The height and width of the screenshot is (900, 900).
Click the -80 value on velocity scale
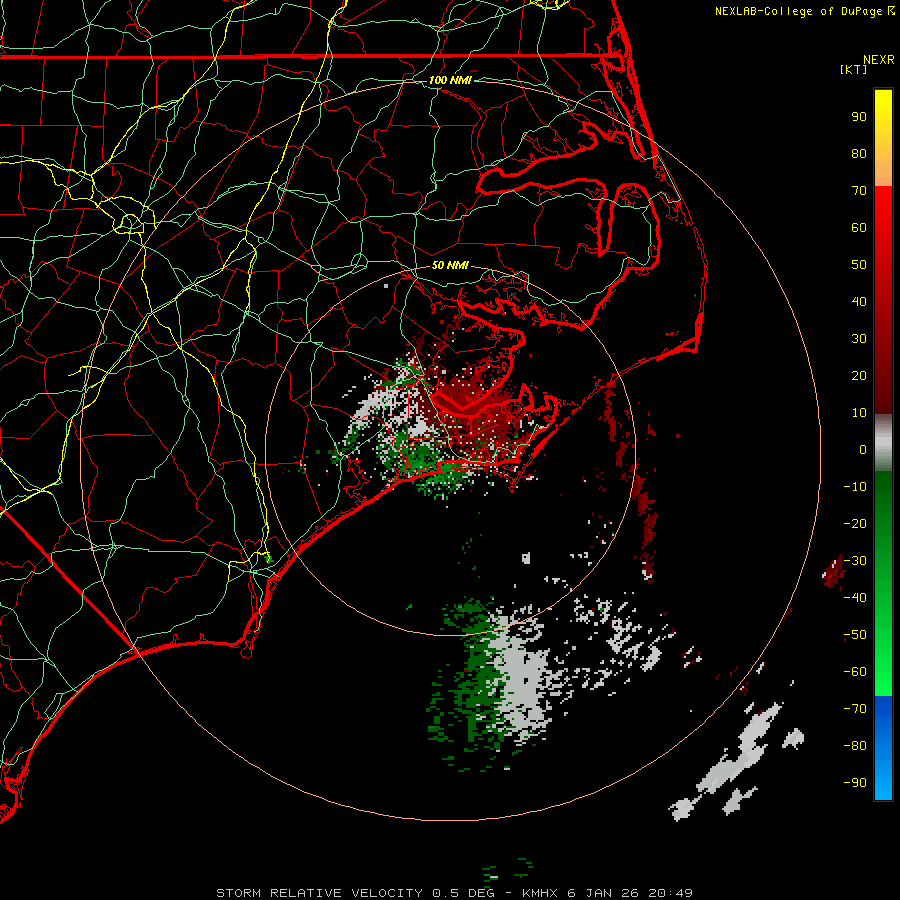click(855, 746)
